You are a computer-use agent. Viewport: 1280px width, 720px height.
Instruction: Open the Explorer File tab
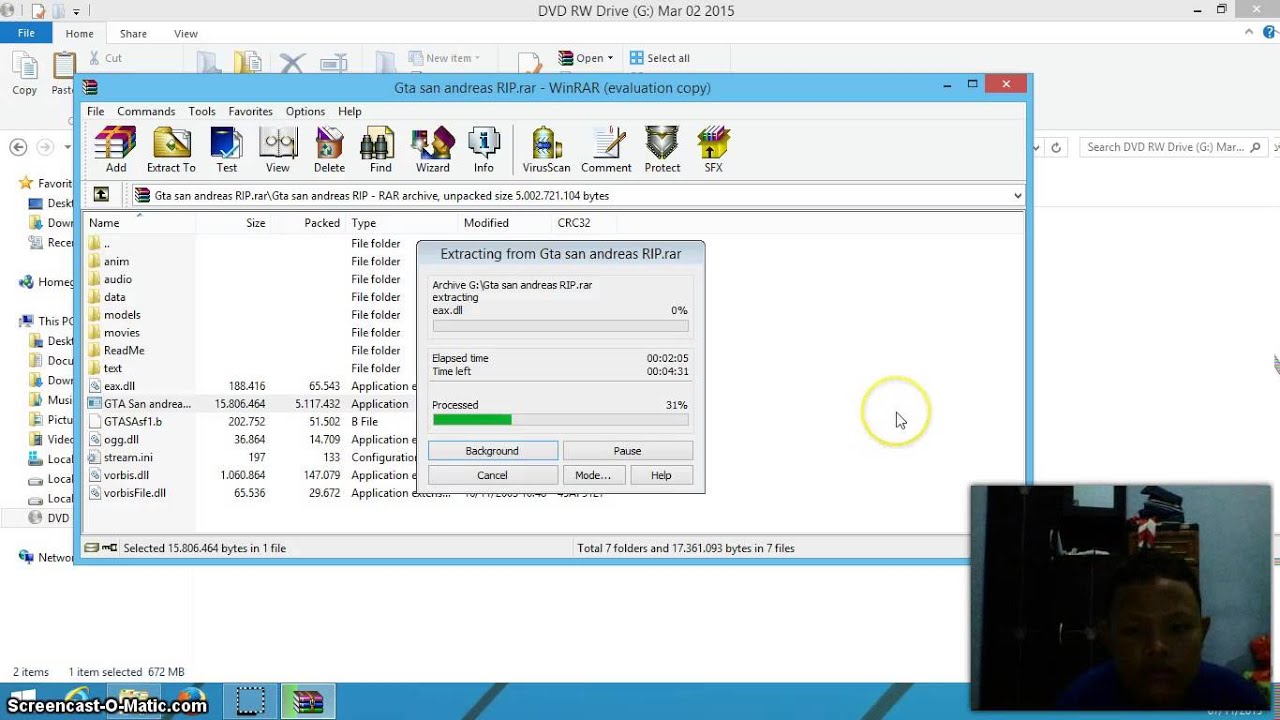26,33
